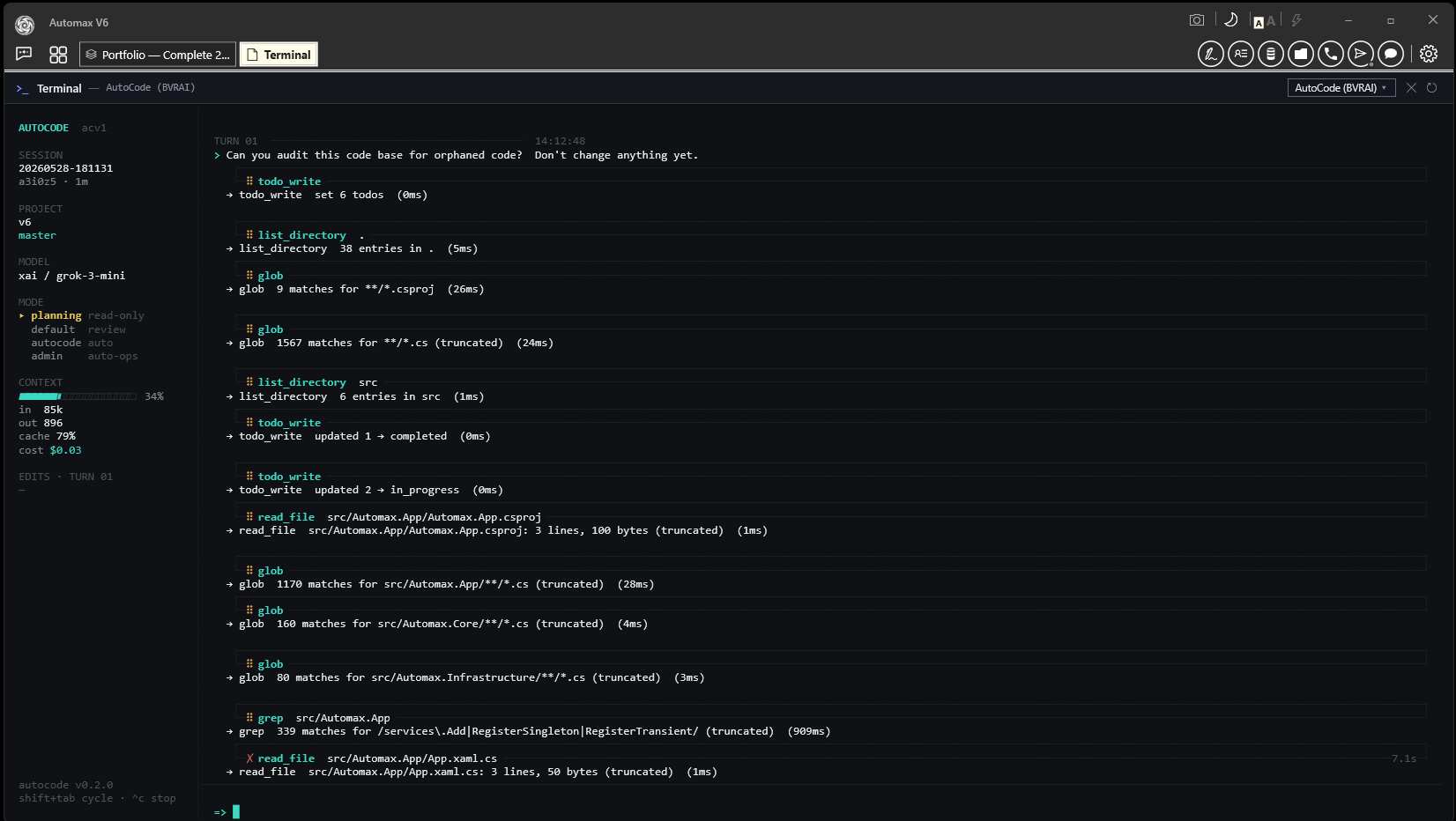Click the autocode v0.2.0 version text

click(65, 785)
